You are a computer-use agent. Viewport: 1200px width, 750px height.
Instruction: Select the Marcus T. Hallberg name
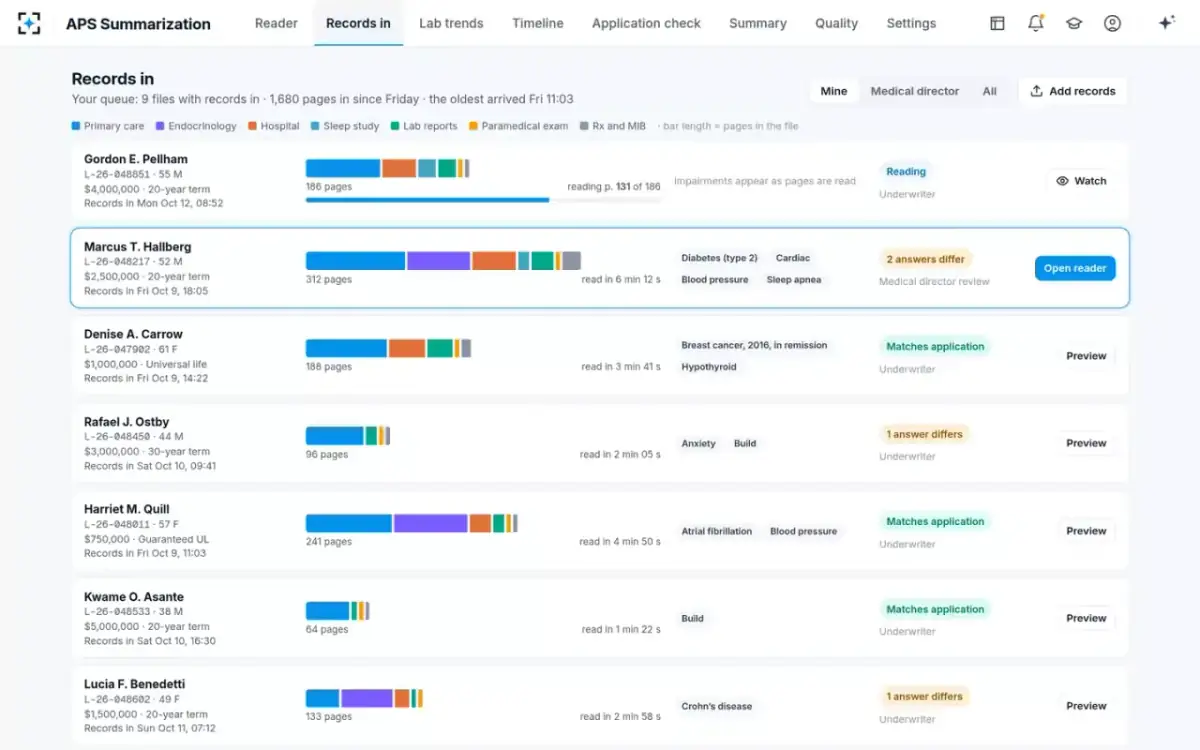(x=138, y=247)
